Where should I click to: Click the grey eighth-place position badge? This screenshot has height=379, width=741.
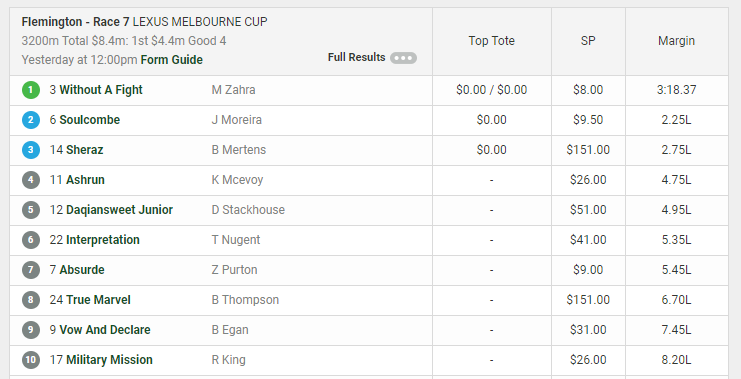pyautogui.click(x=31, y=300)
